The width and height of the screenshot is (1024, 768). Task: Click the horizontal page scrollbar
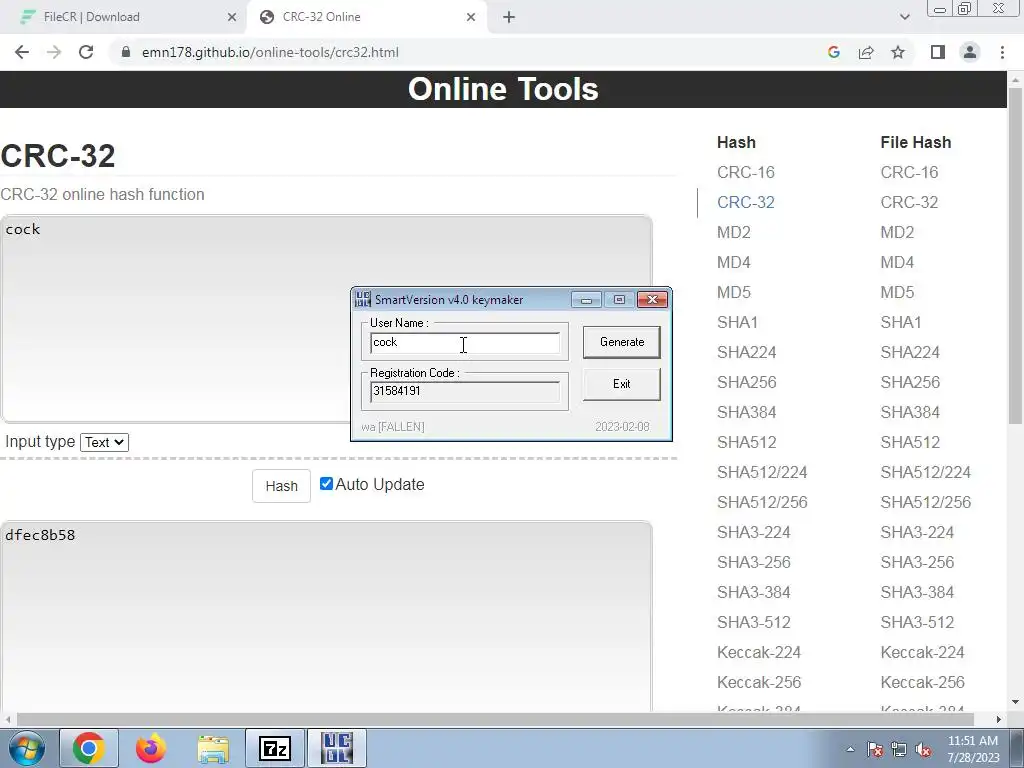tap(495, 719)
